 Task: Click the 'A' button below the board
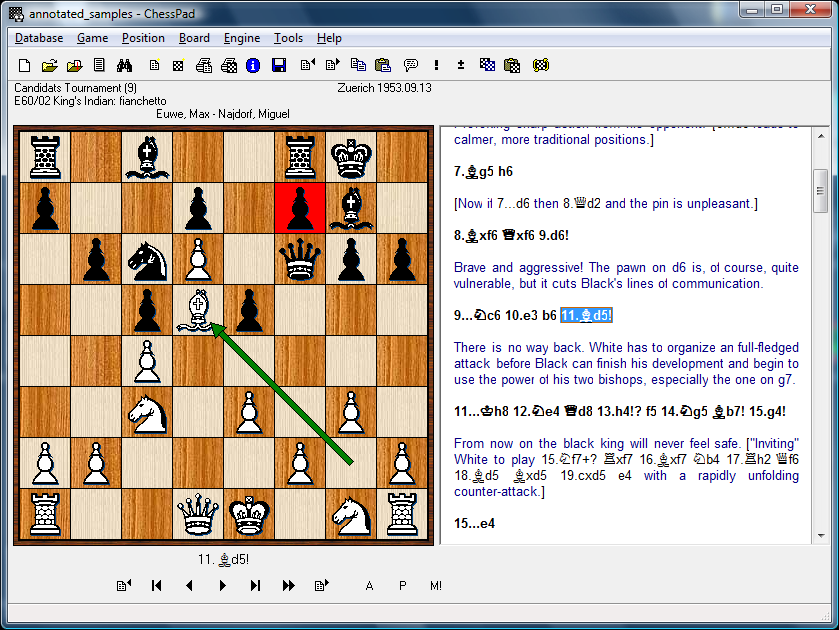point(369,586)
